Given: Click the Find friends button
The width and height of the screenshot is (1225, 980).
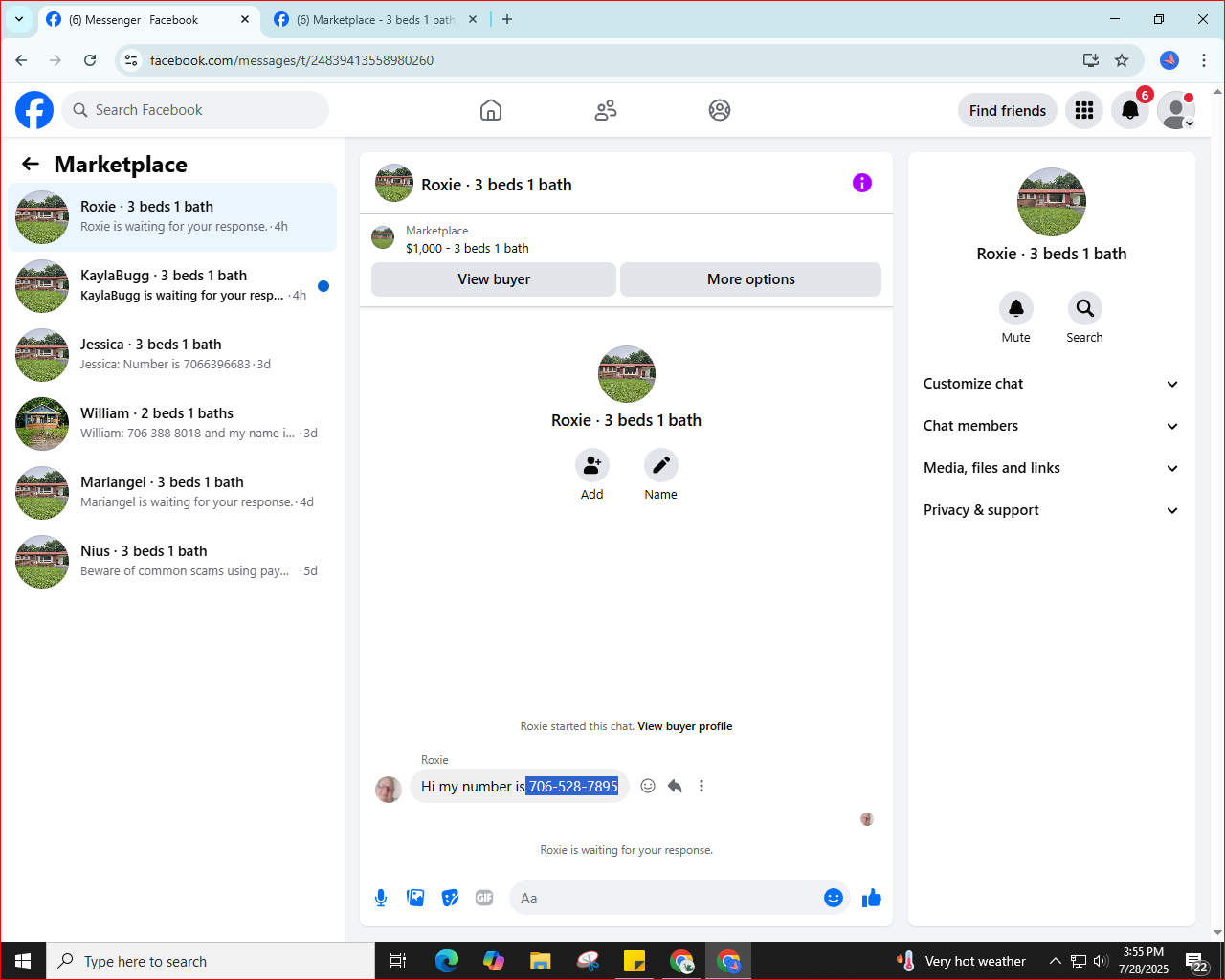Looking at the screenshot, I should point(1008,110).
